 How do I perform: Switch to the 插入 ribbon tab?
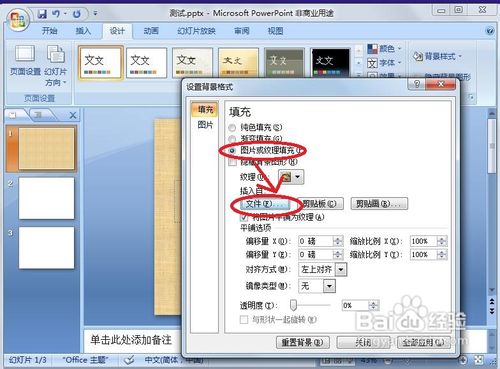coord(83,31)
